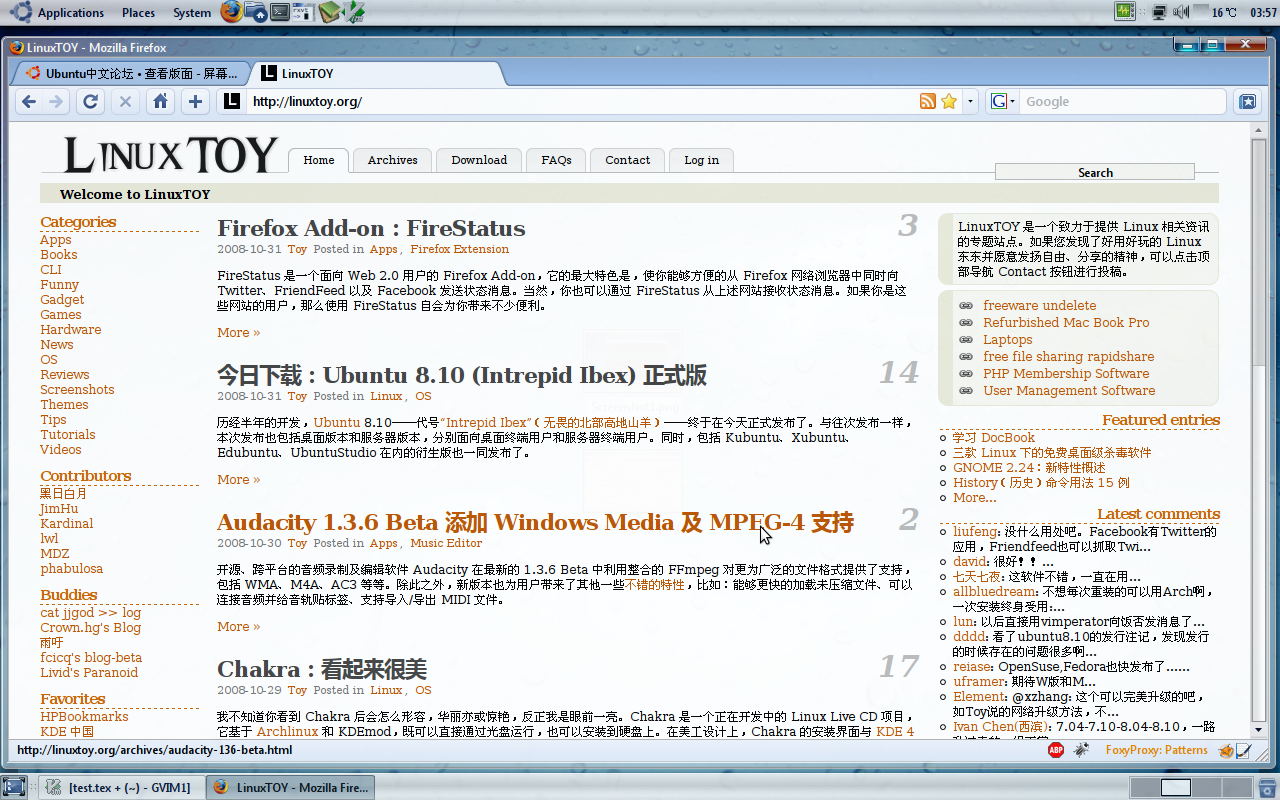Screen dimensions: 1280x800
Task: Open the Archives tab on LinuxTOY
Action: 392,160
